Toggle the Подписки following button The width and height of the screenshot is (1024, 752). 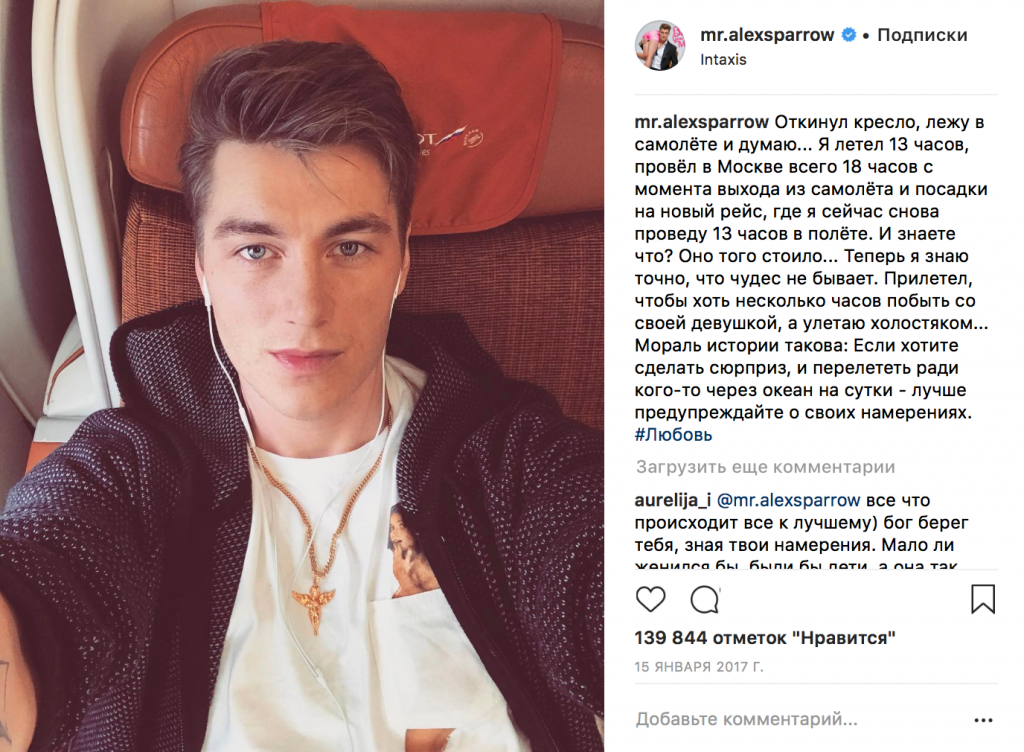coord(922,35)
